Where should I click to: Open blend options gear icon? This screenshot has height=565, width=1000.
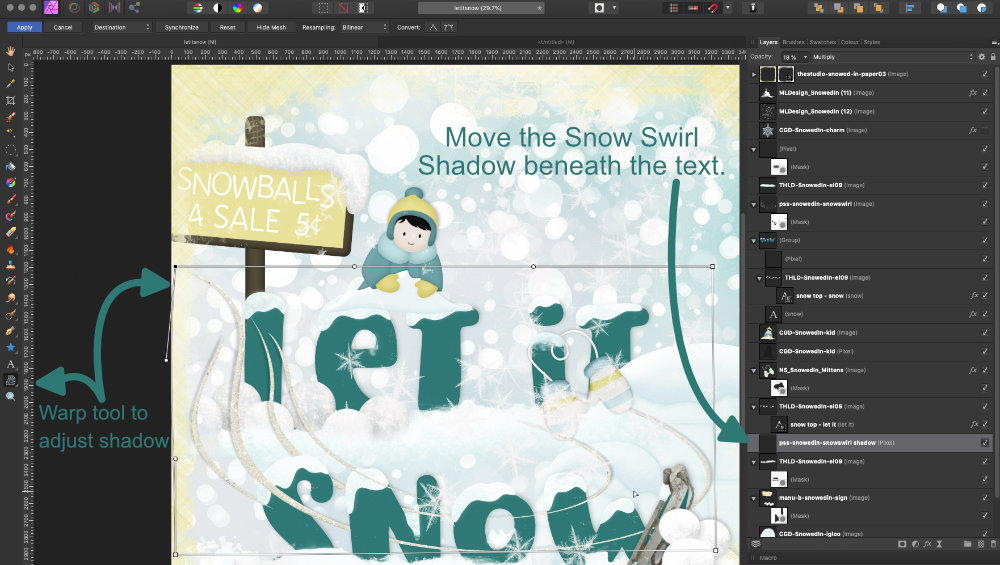[x=982, y=57]
